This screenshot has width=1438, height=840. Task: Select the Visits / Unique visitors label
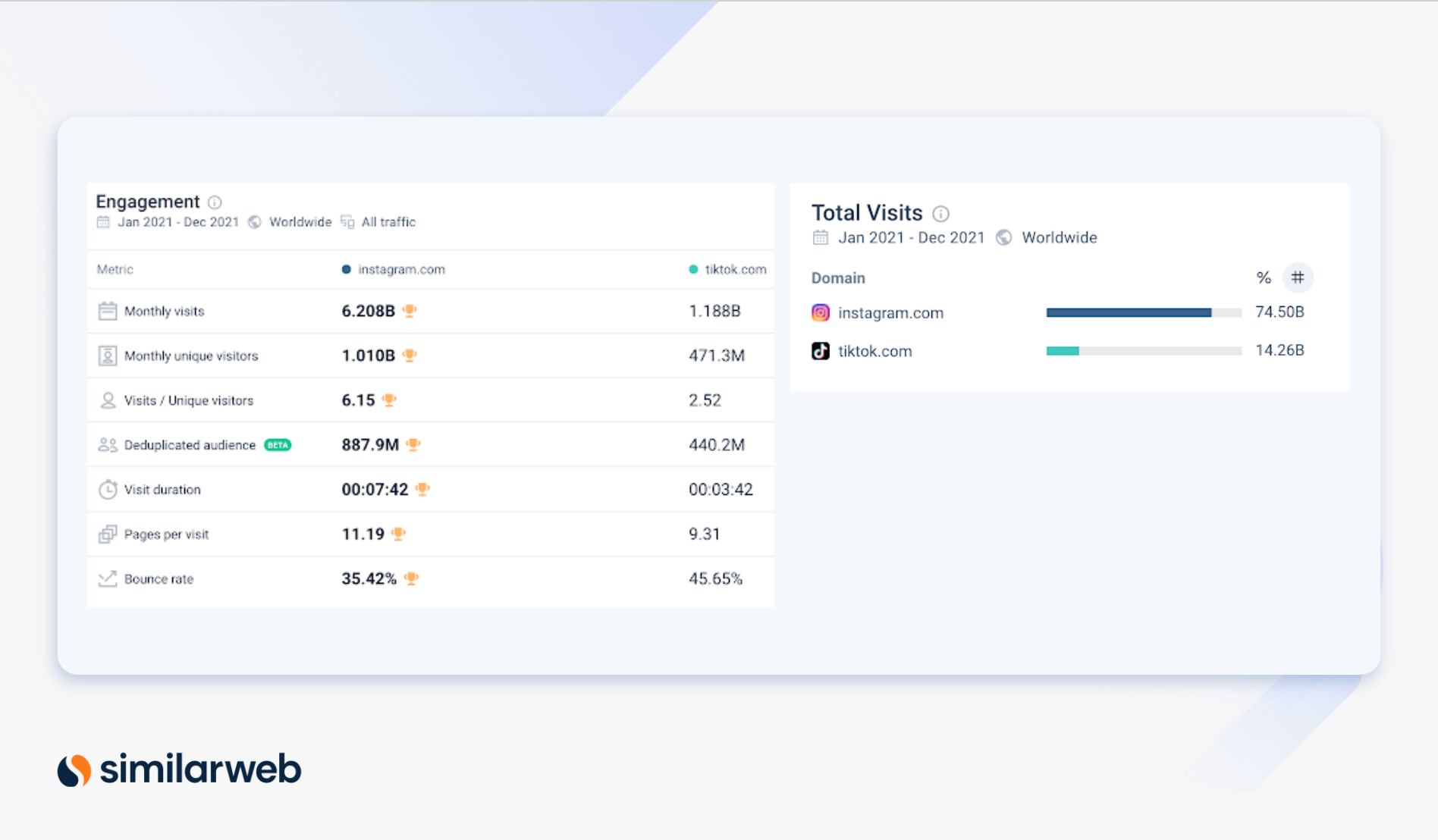(189, 400)
